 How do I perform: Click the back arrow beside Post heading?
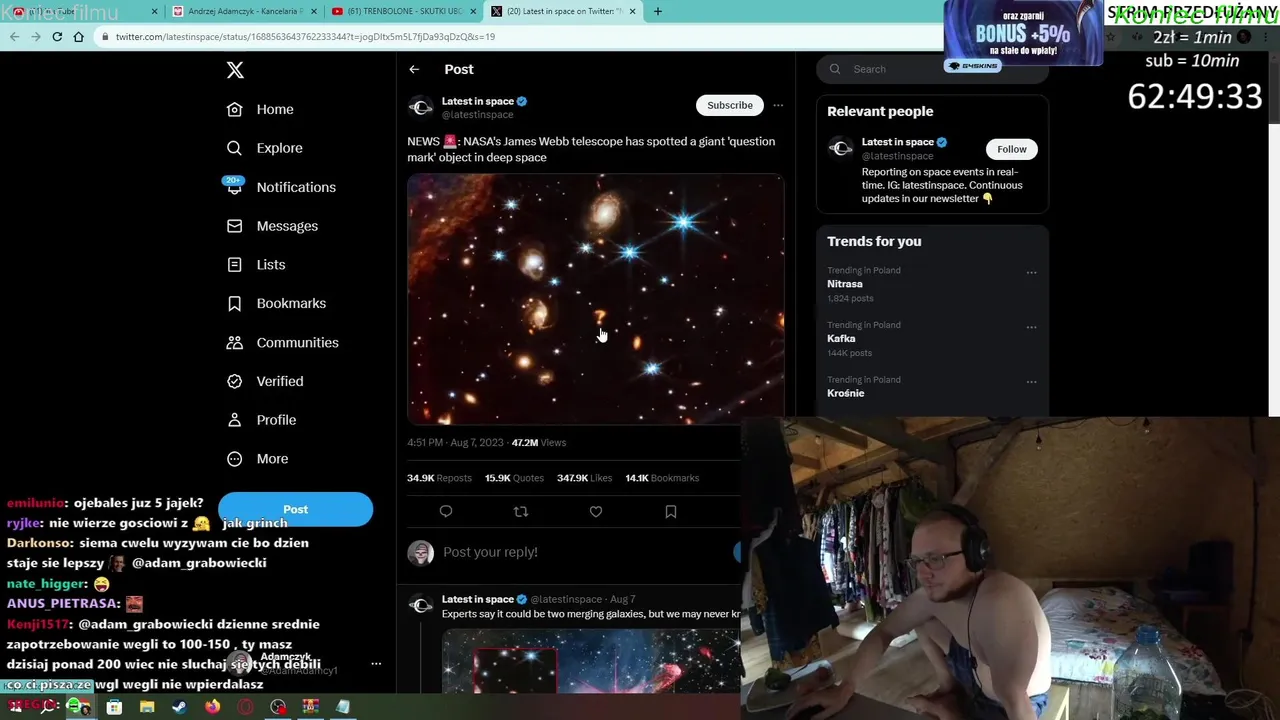click(x=414, y=69)
